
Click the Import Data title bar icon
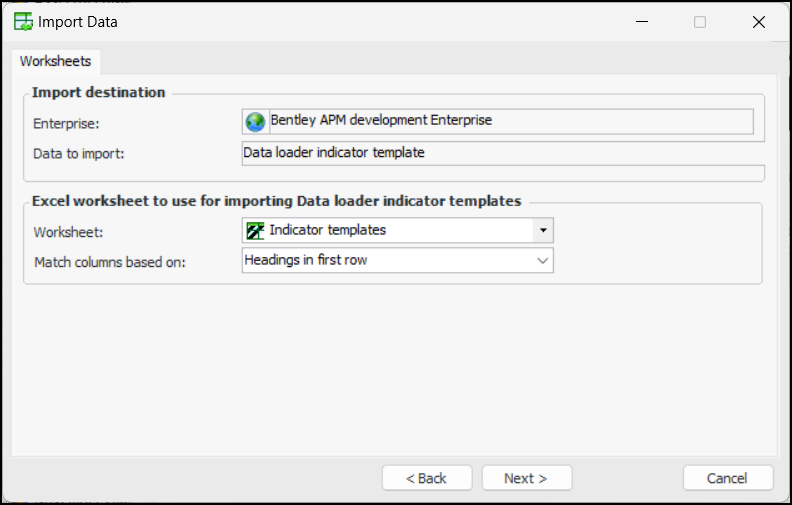coord(23,21)
